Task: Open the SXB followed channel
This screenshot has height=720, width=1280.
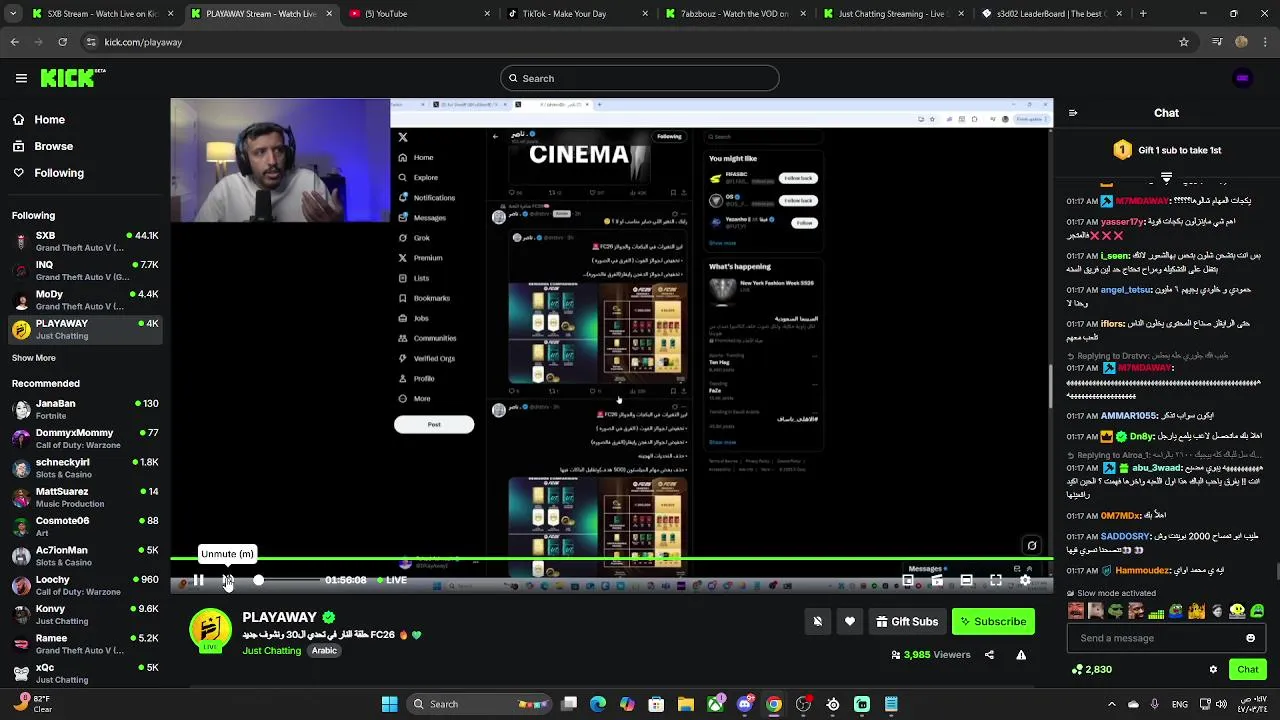Action: [85, 241]
